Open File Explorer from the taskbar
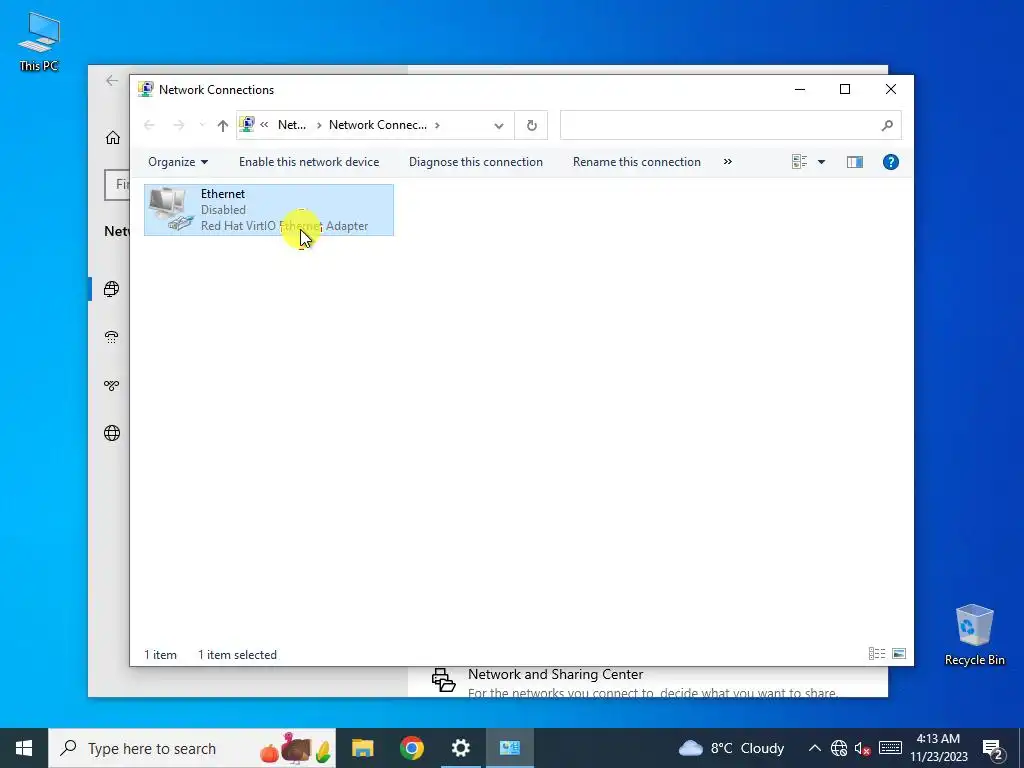 coord(362,748)
